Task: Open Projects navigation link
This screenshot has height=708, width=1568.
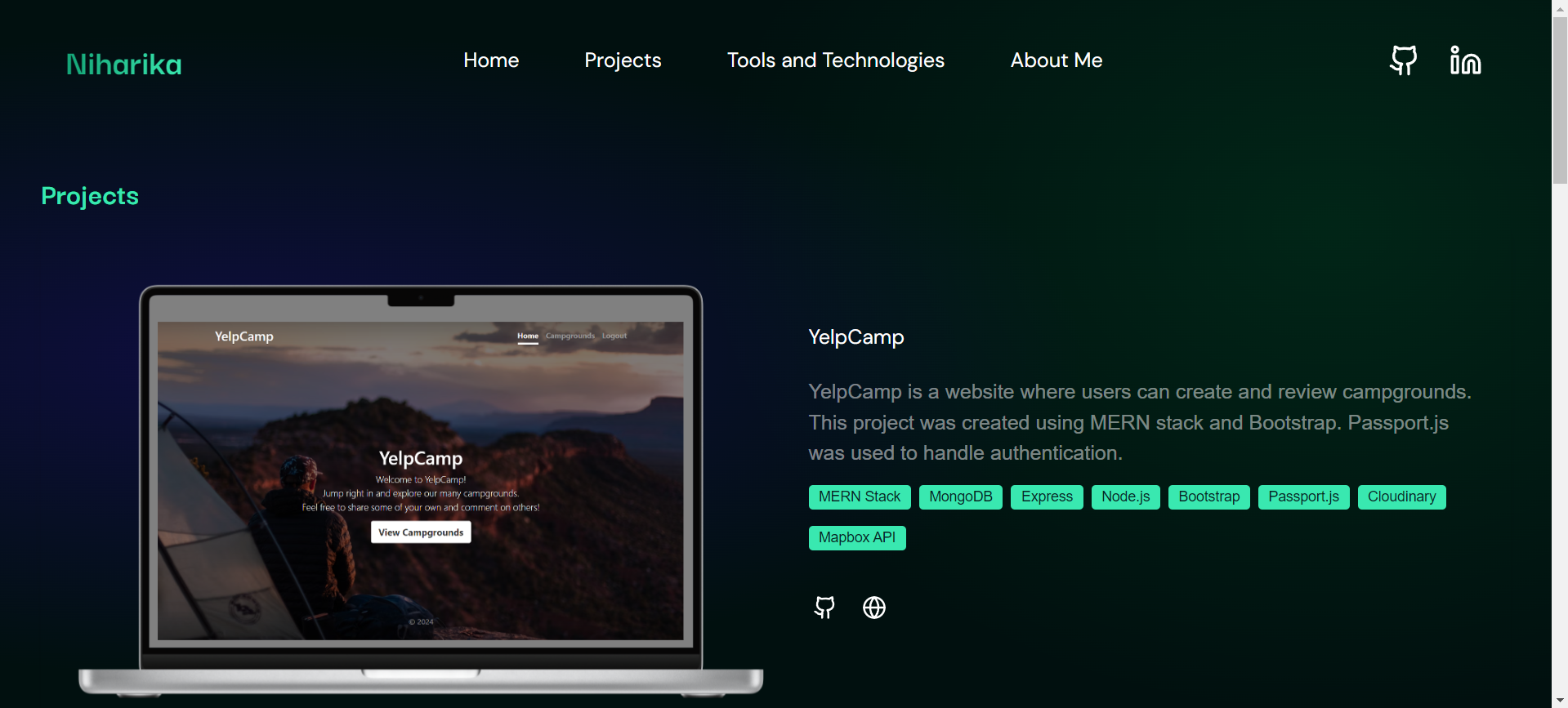Action: [x=623, y=60]
